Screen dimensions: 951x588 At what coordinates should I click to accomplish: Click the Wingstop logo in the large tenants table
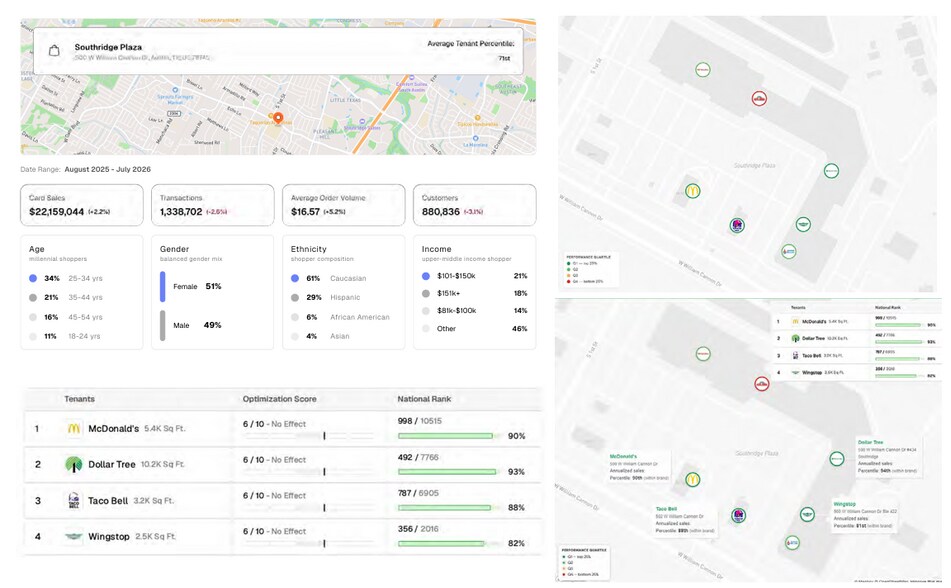pyautogui.click(x=73, y=536)
